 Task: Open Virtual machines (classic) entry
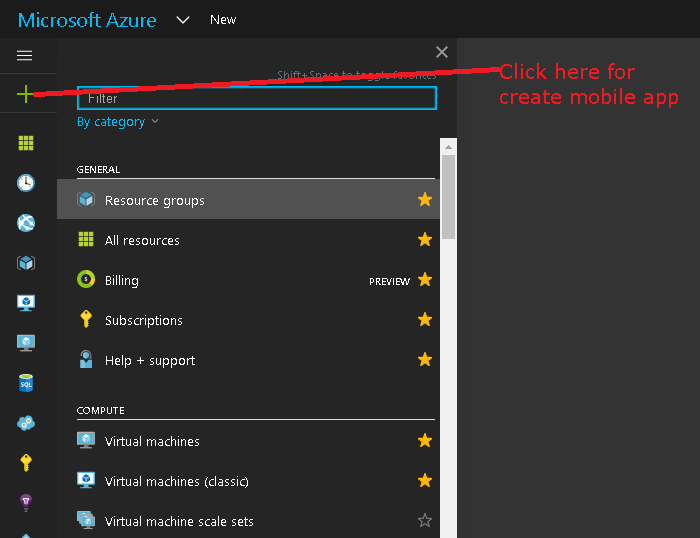pos(176,481)
